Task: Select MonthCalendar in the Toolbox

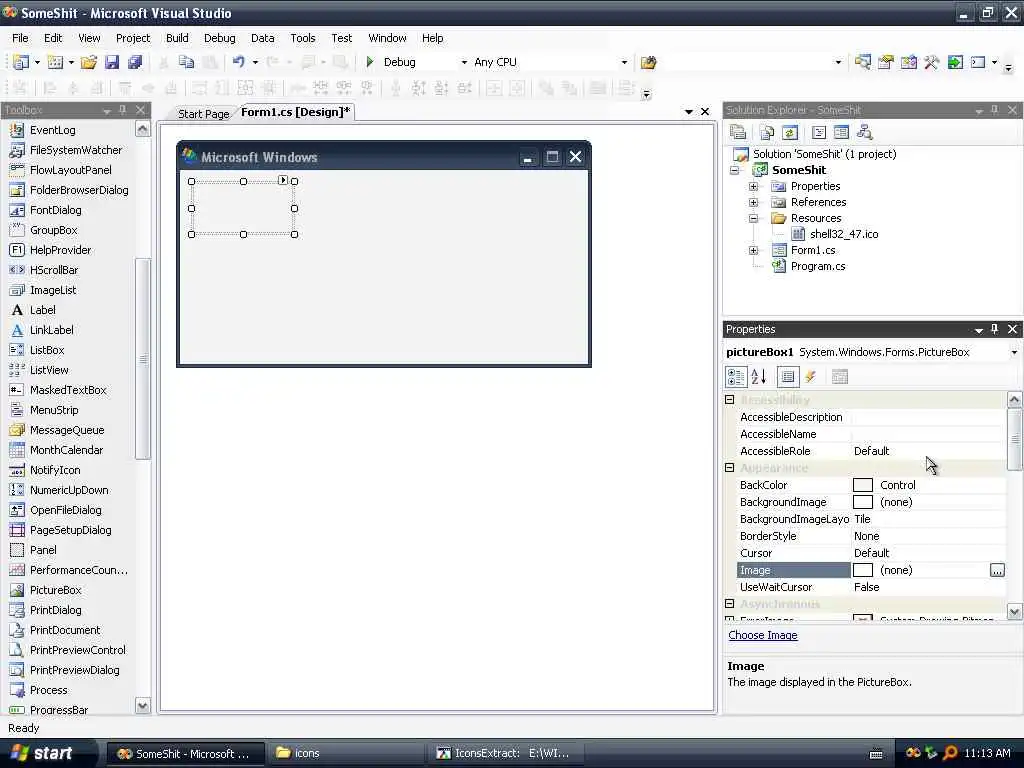Action: [x=66, y=450]
